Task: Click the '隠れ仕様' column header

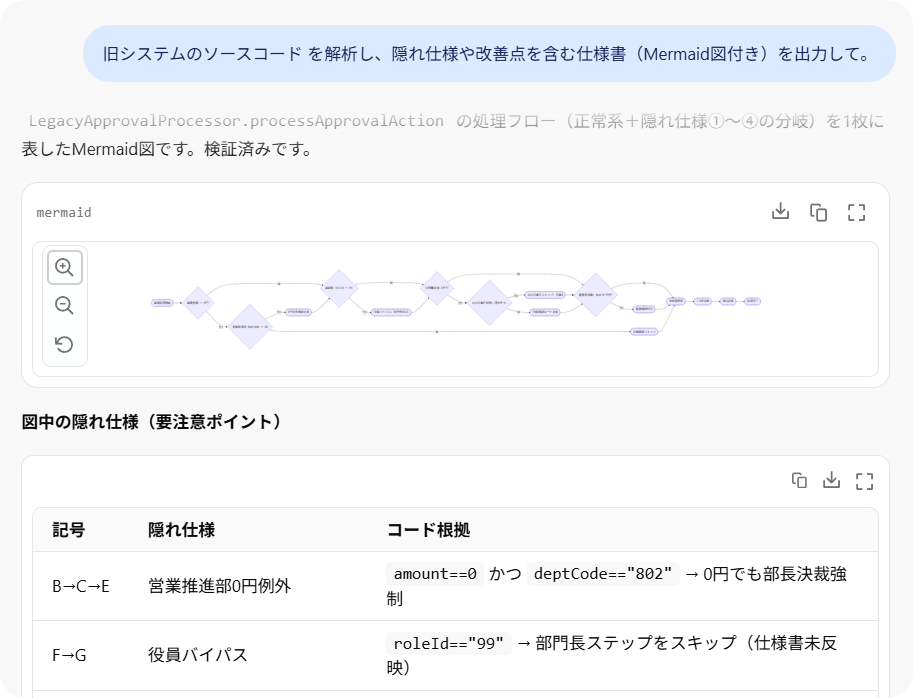Action: click(182, 530)
